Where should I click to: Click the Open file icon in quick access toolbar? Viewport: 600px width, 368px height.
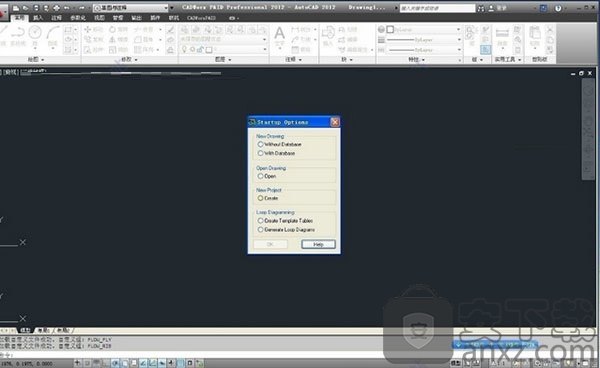tap(25, 8)
